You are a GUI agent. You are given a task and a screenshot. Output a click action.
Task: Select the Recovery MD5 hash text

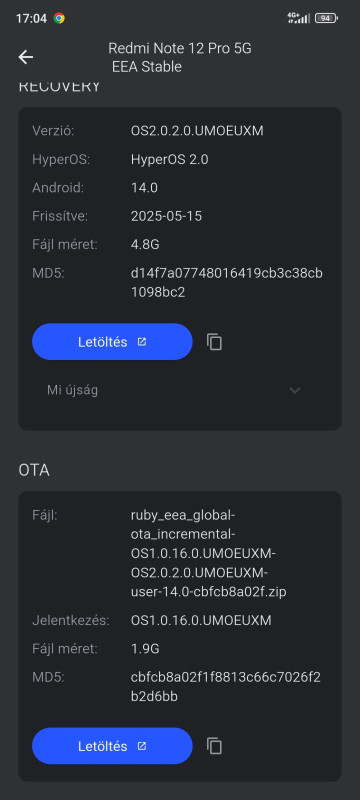(226, 283)
